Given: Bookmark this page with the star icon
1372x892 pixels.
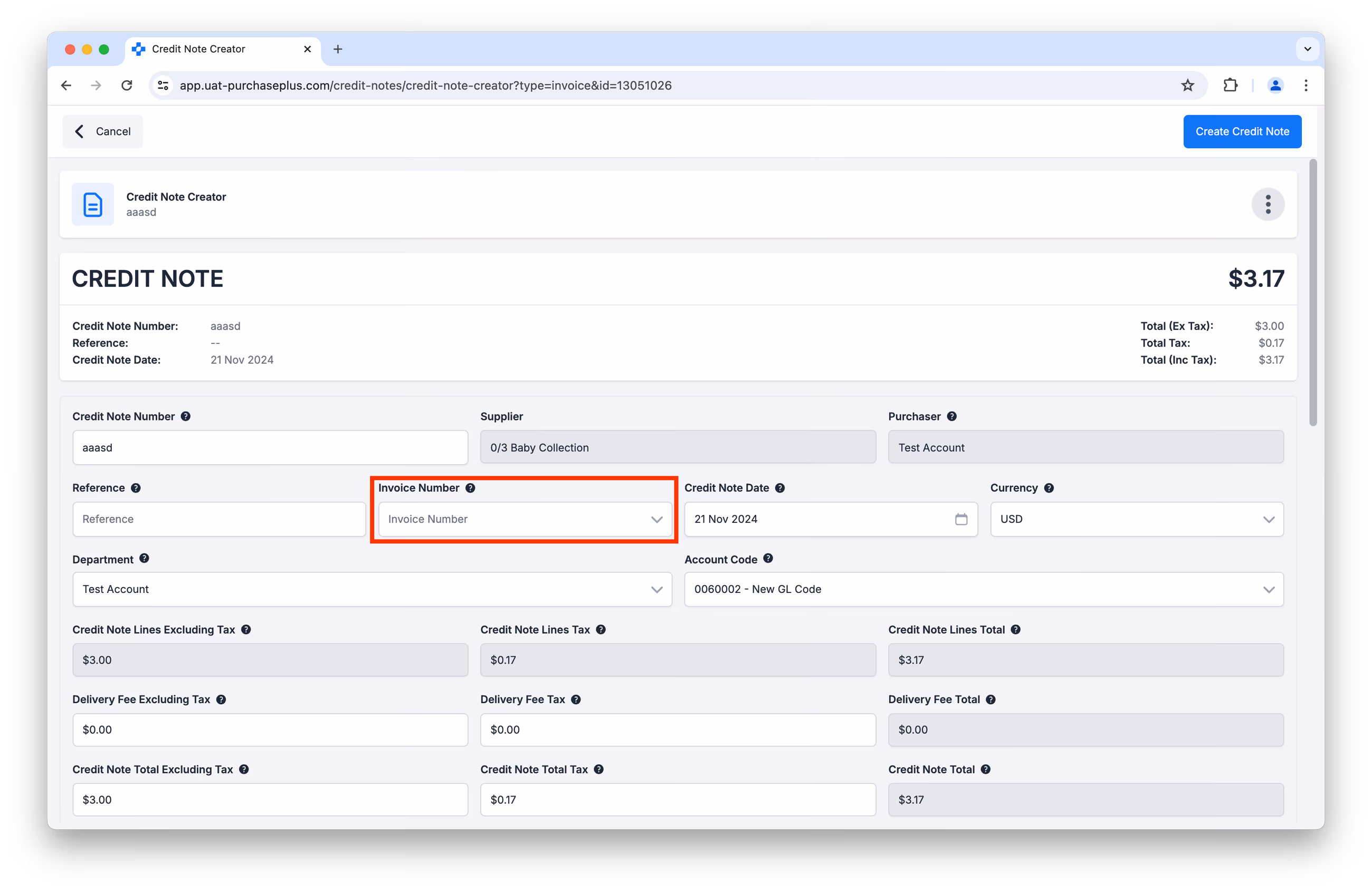Looking at the screenshot, I should pos(1187,85).
